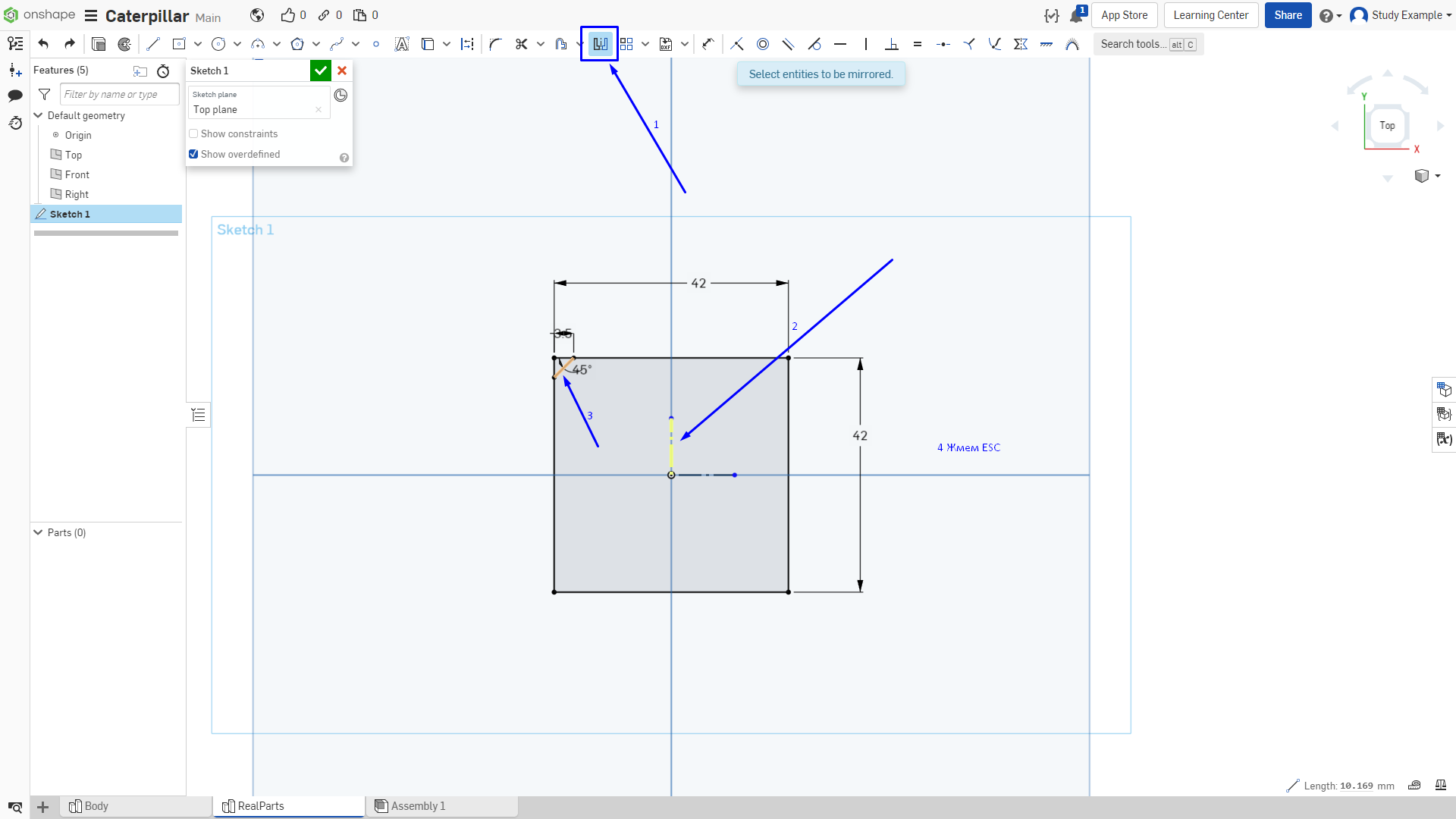The width and height of the screenshot is (1456, 819).
Task: Select the Linear pattern tool
Action: [x=626, y=44]
